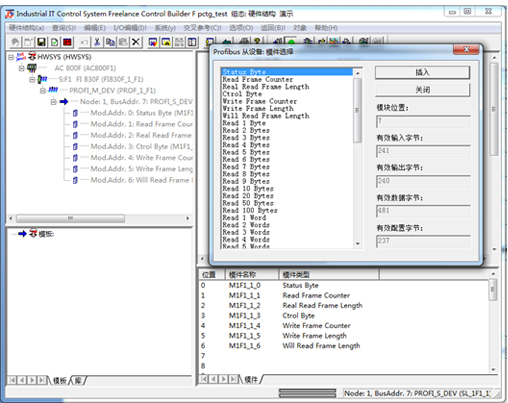Collapse the PROFI_M_DEV tree node
Image resolution: width=508 pixels, height=403 pixels.
coord(43,91)
